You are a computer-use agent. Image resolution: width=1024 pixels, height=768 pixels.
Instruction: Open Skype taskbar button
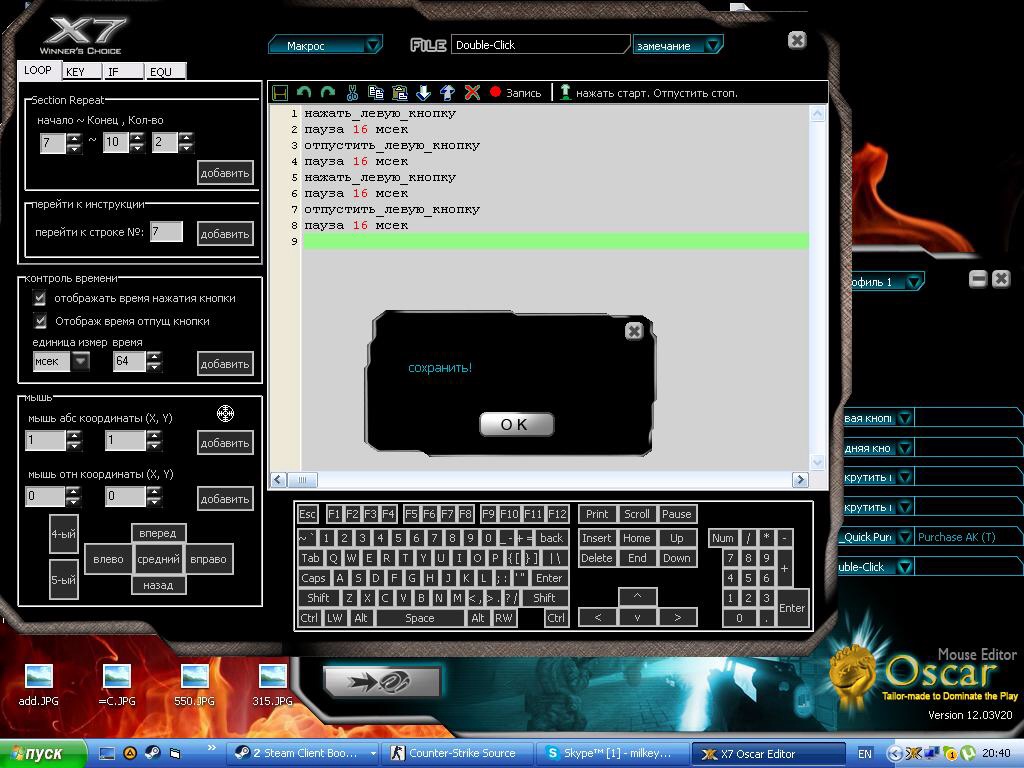(x=612, y=753)
